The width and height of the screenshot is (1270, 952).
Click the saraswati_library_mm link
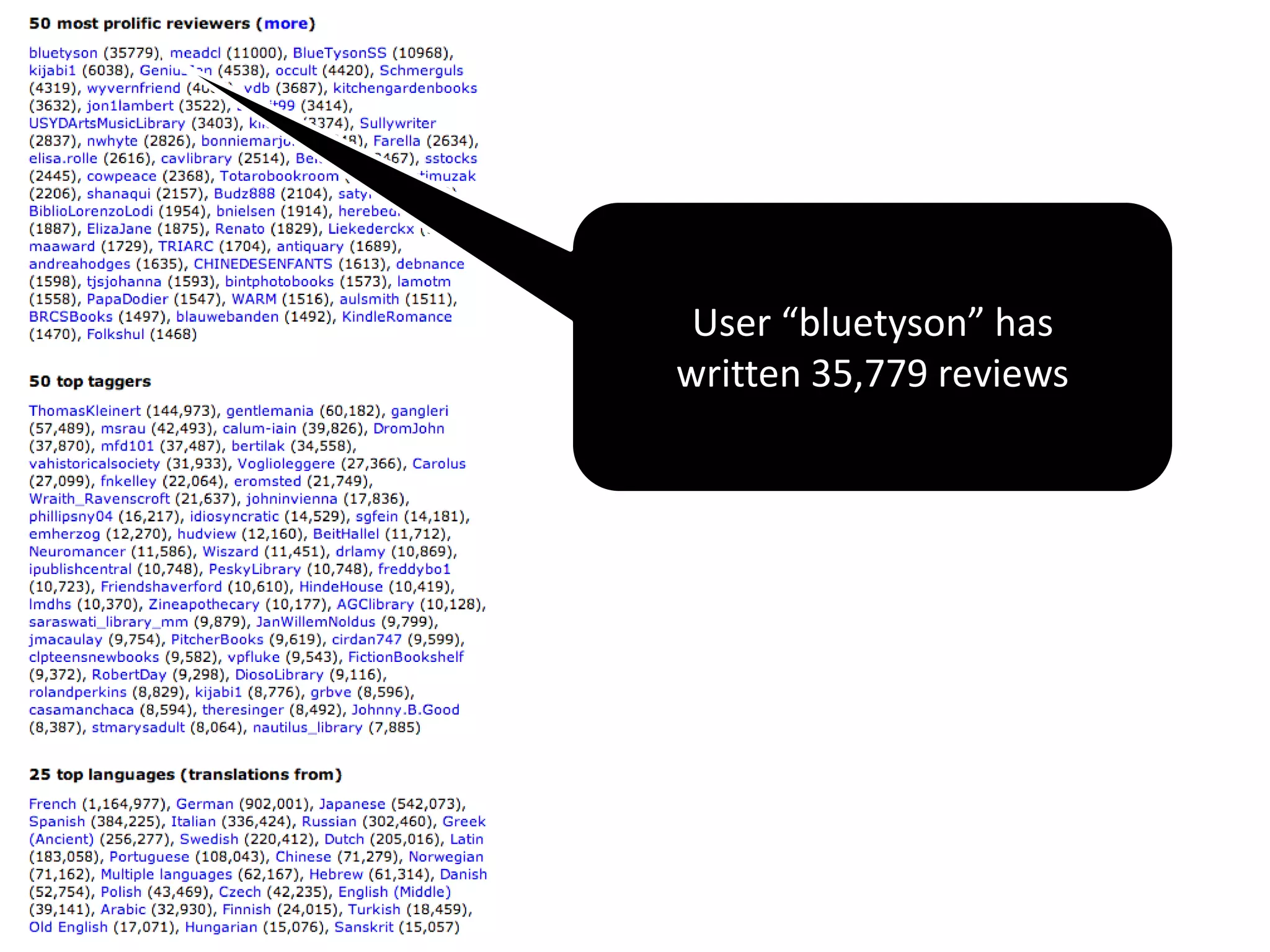(109, 622)
